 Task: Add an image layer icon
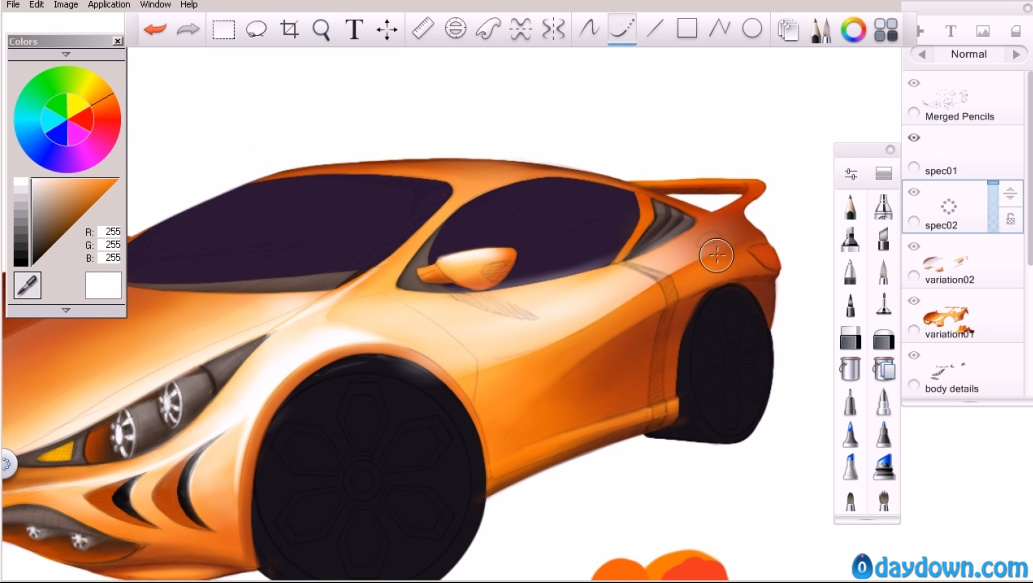pos(982,31)
